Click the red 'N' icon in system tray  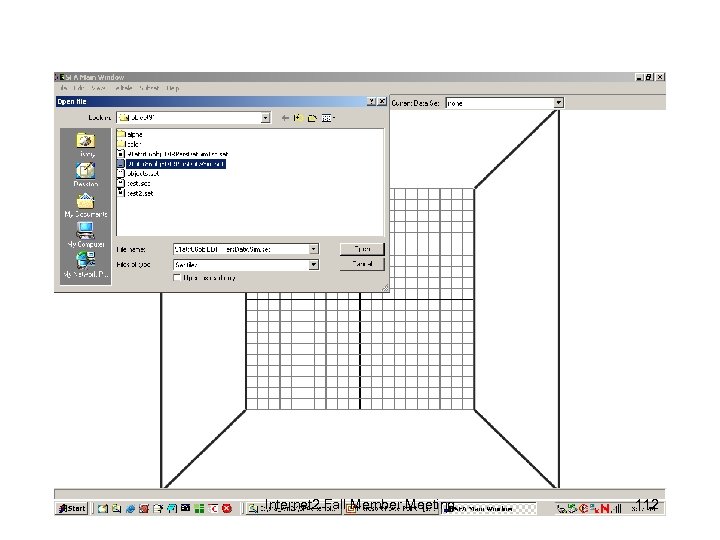pyautogui.click(x=605, y=508)
